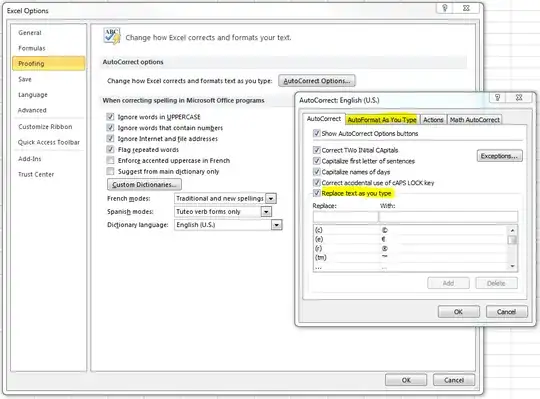The height and width of the screenshot is (399, 540).
Task: Enable Enforce accented uppercase in French
Action: [110, 160]
